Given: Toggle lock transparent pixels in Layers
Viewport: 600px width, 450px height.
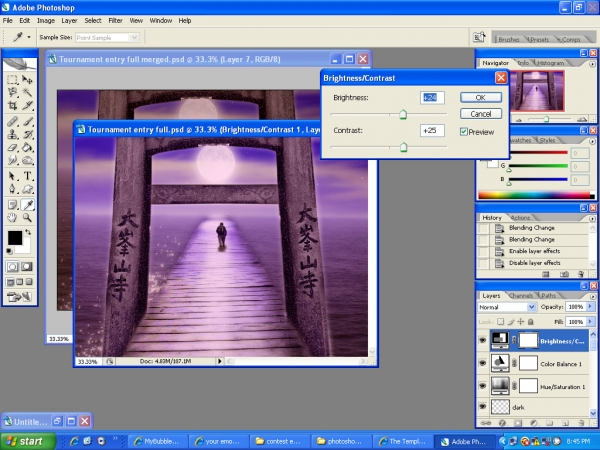Looking at the screenshot, I should click(501, 322).
